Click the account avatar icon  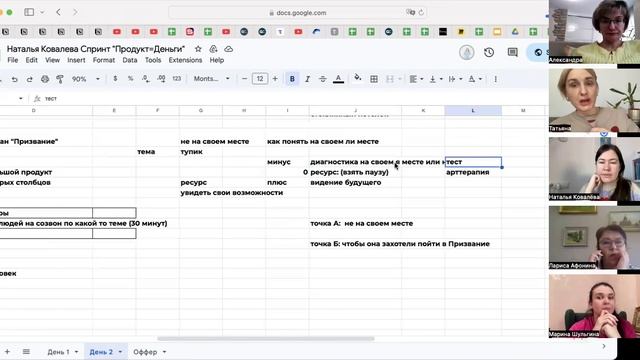click(x=467, y=52)
